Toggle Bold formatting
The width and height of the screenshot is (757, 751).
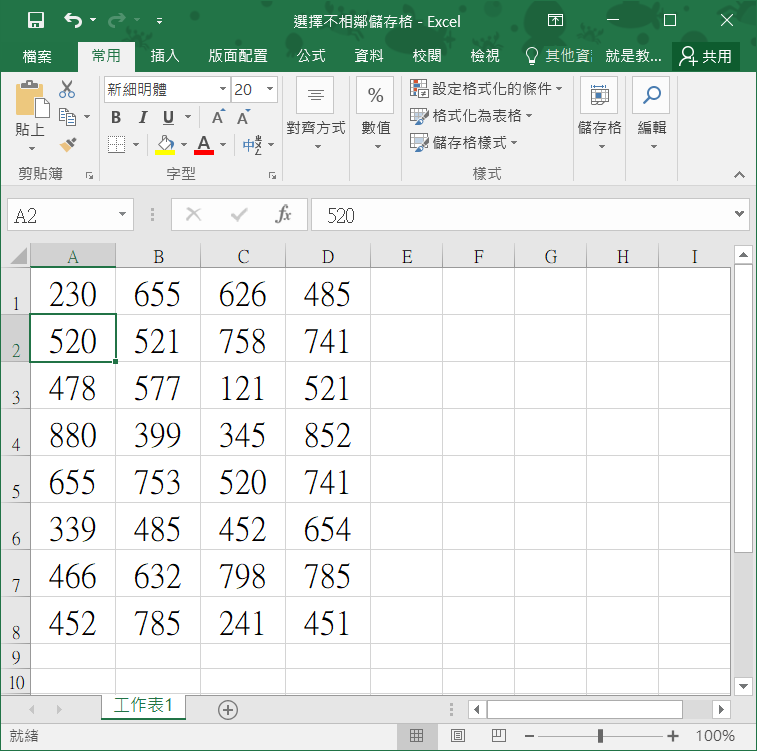[x=116, y=117]
